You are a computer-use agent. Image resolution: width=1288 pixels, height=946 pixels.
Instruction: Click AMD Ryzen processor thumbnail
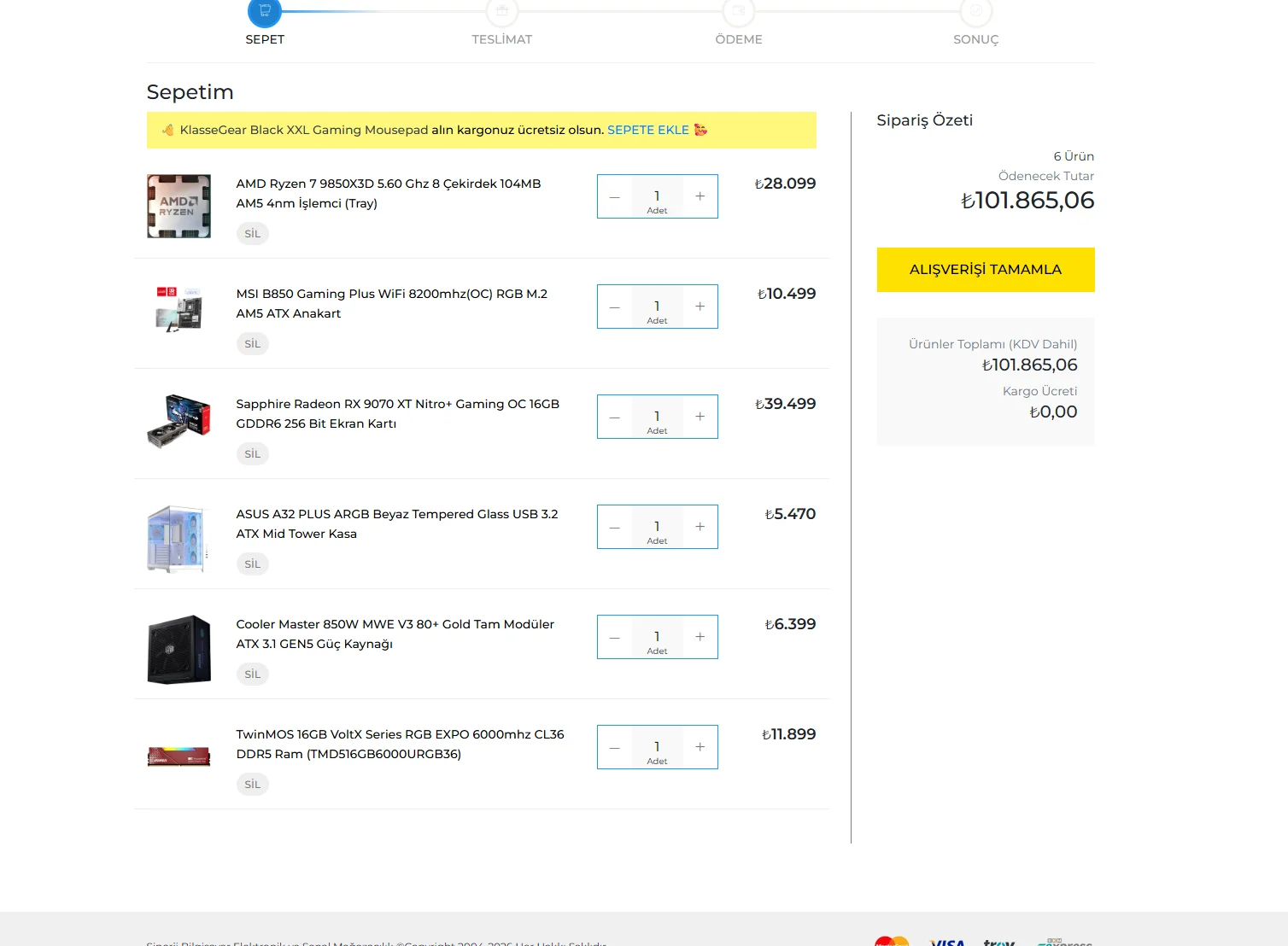[179, 207]
